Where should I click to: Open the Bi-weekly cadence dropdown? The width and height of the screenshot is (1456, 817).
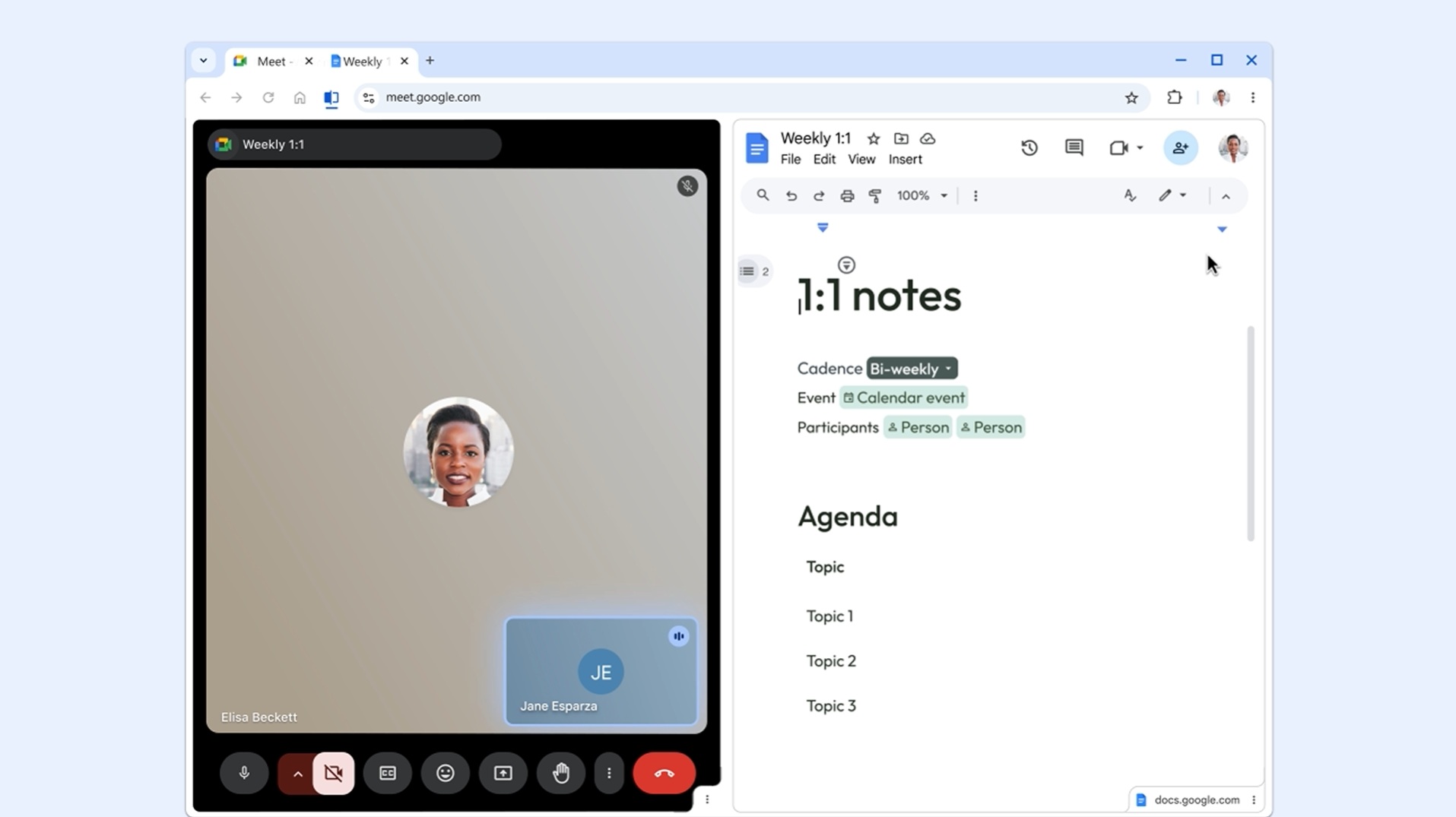coord(912,369)
